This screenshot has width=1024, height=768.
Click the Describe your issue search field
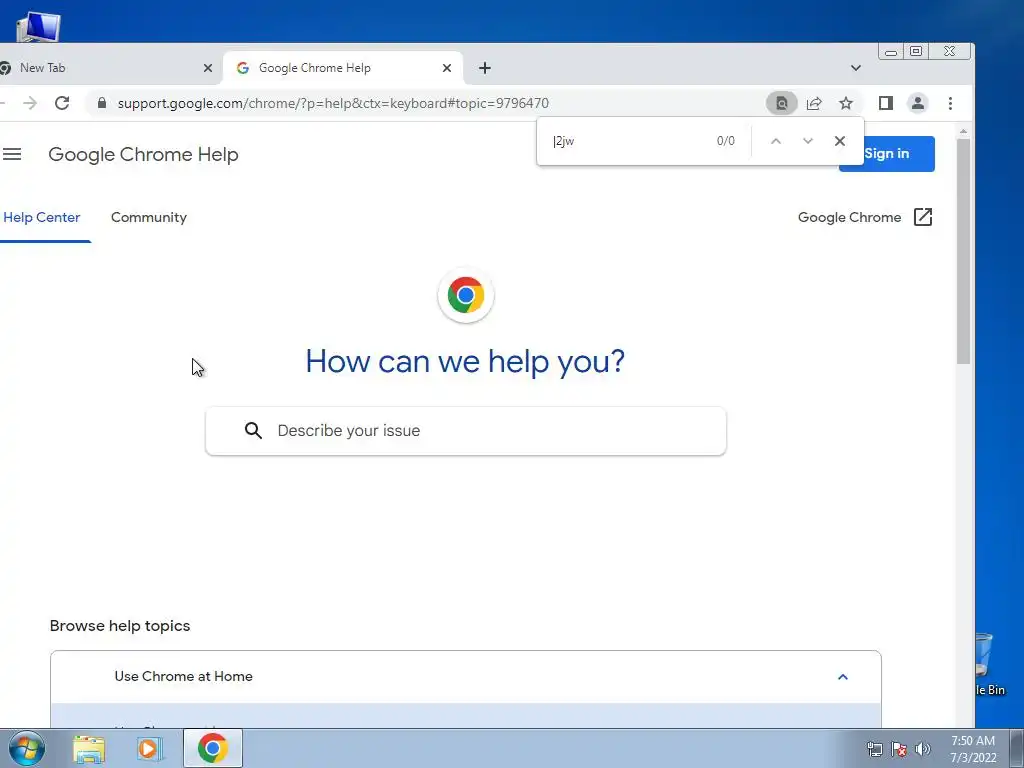coord(466,431)
